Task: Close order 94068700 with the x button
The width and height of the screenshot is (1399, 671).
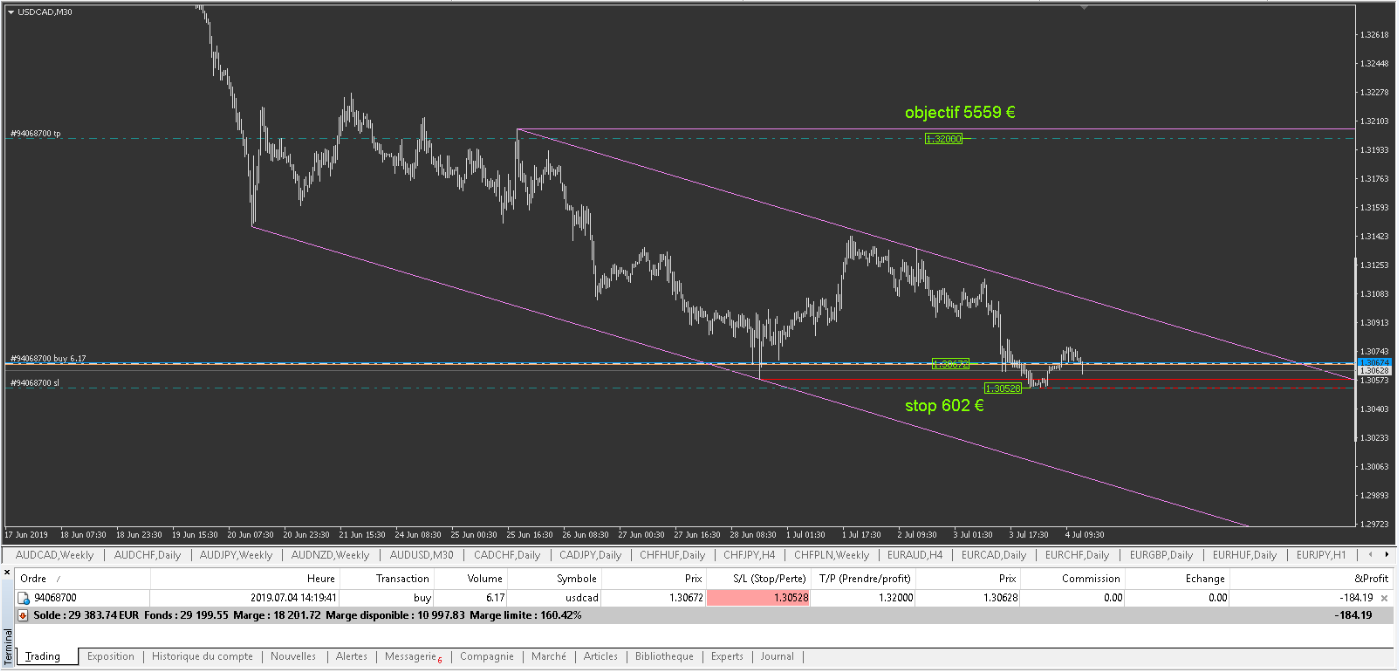Action: (x=1384, y=598)
